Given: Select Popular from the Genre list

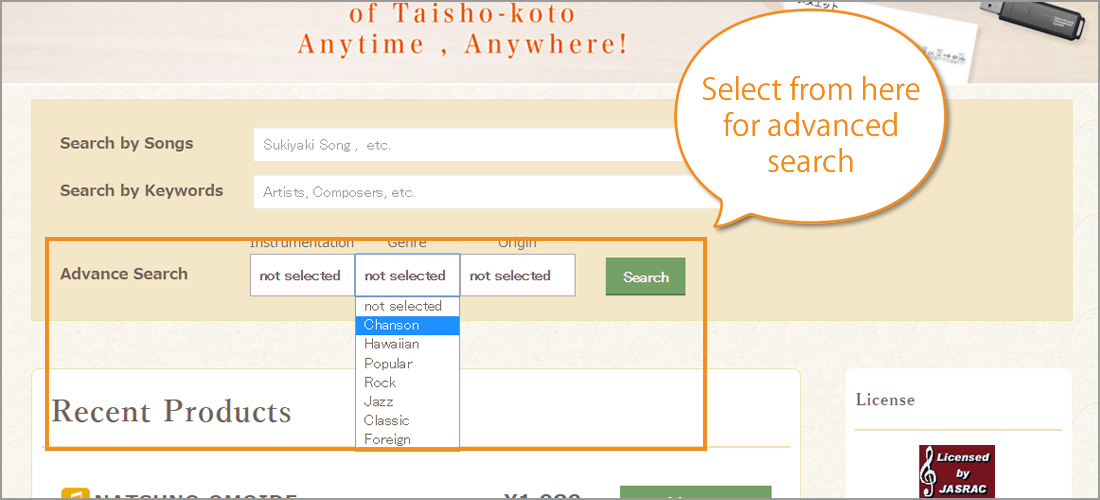Looking at the screenshot, I should point(408,363).
